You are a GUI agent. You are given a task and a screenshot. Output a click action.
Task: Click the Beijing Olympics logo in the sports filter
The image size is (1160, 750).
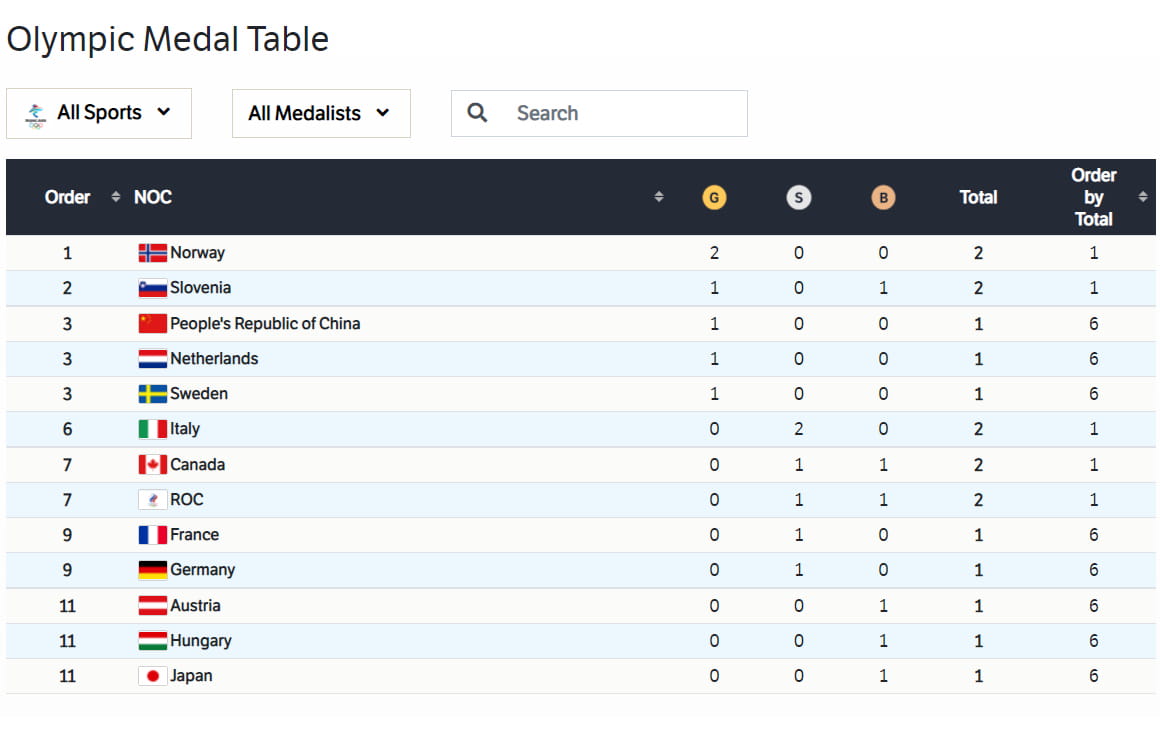pos(35,114)
